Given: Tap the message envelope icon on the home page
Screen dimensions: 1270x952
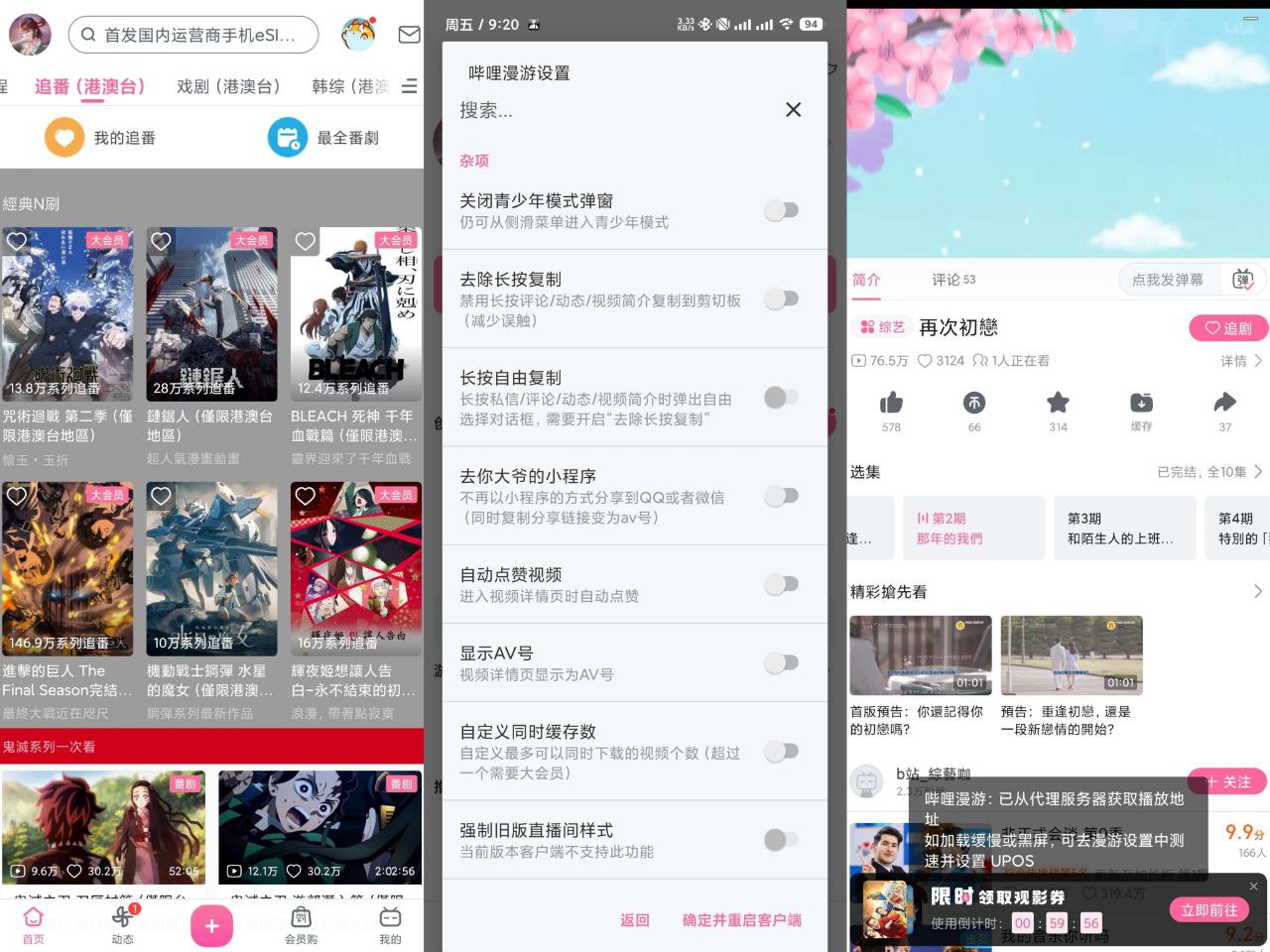Looking at the screenshot, I should pos(408,35).
